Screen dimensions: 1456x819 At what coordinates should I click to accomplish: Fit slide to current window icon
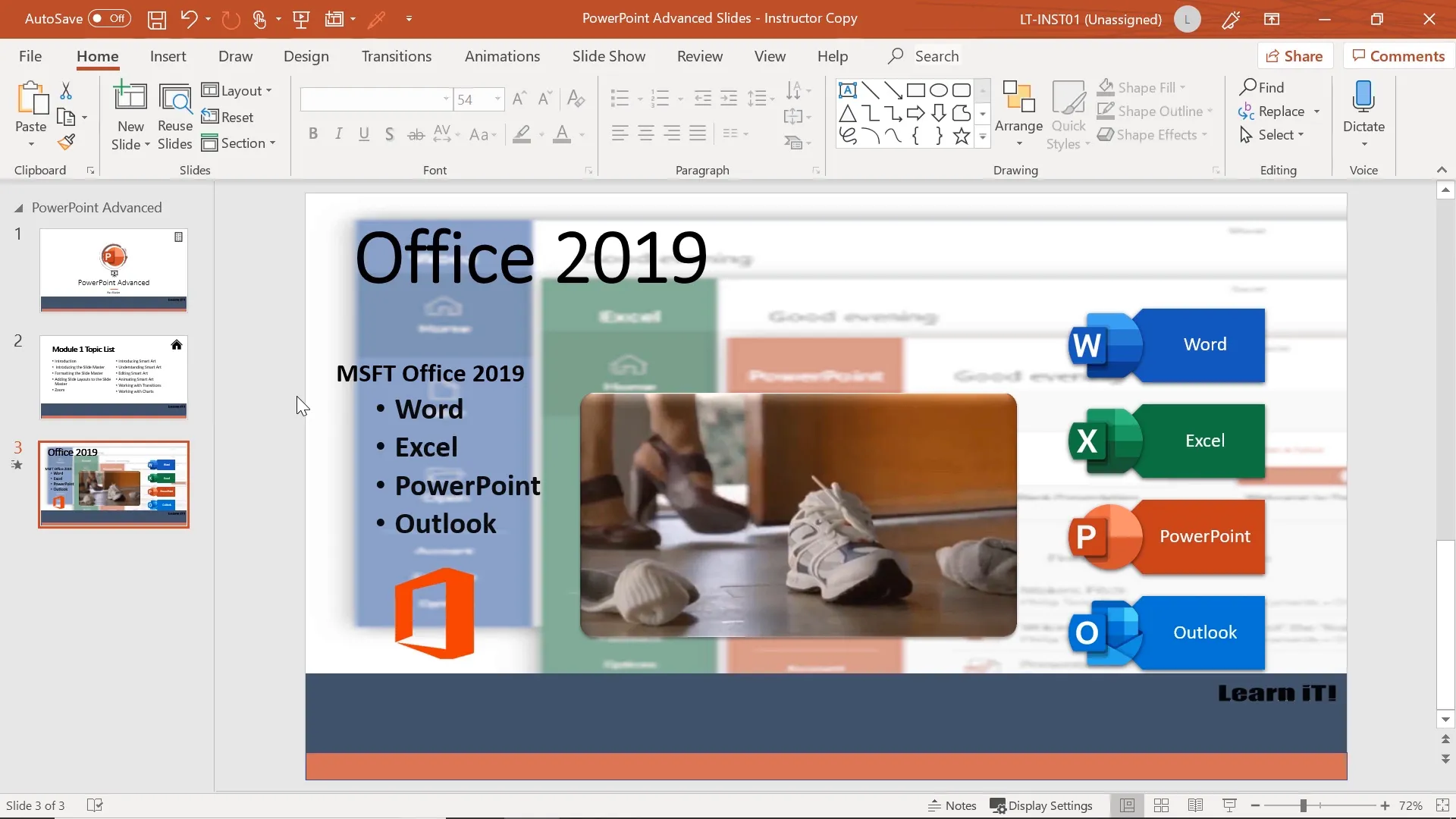pos(1441,805)
